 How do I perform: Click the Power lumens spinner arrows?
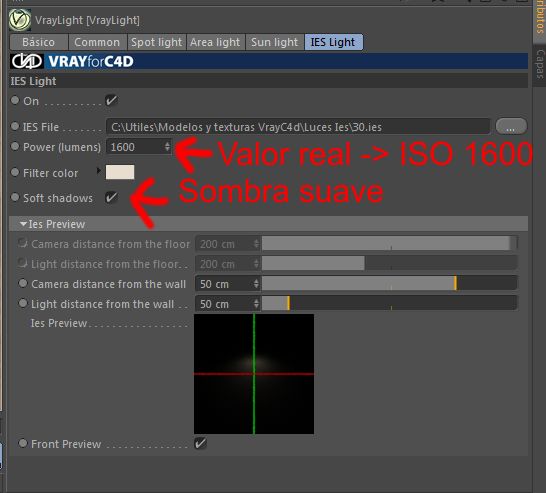pyautogui.click(x=167, y=147)
